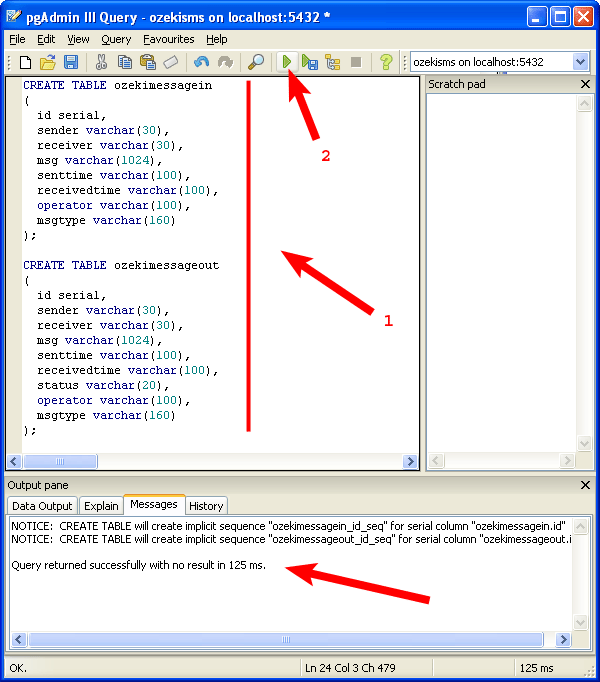Click the 'OK.' status bar text
Image resolution: width=600 pixels, height=682 pixels.
(x=18, y=668)
